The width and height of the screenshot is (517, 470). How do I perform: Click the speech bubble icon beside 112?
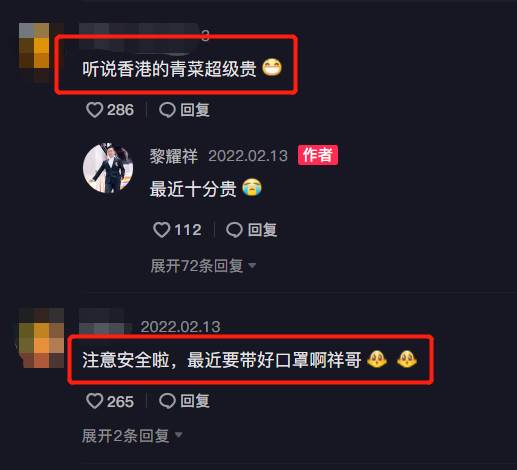point(234,230)
